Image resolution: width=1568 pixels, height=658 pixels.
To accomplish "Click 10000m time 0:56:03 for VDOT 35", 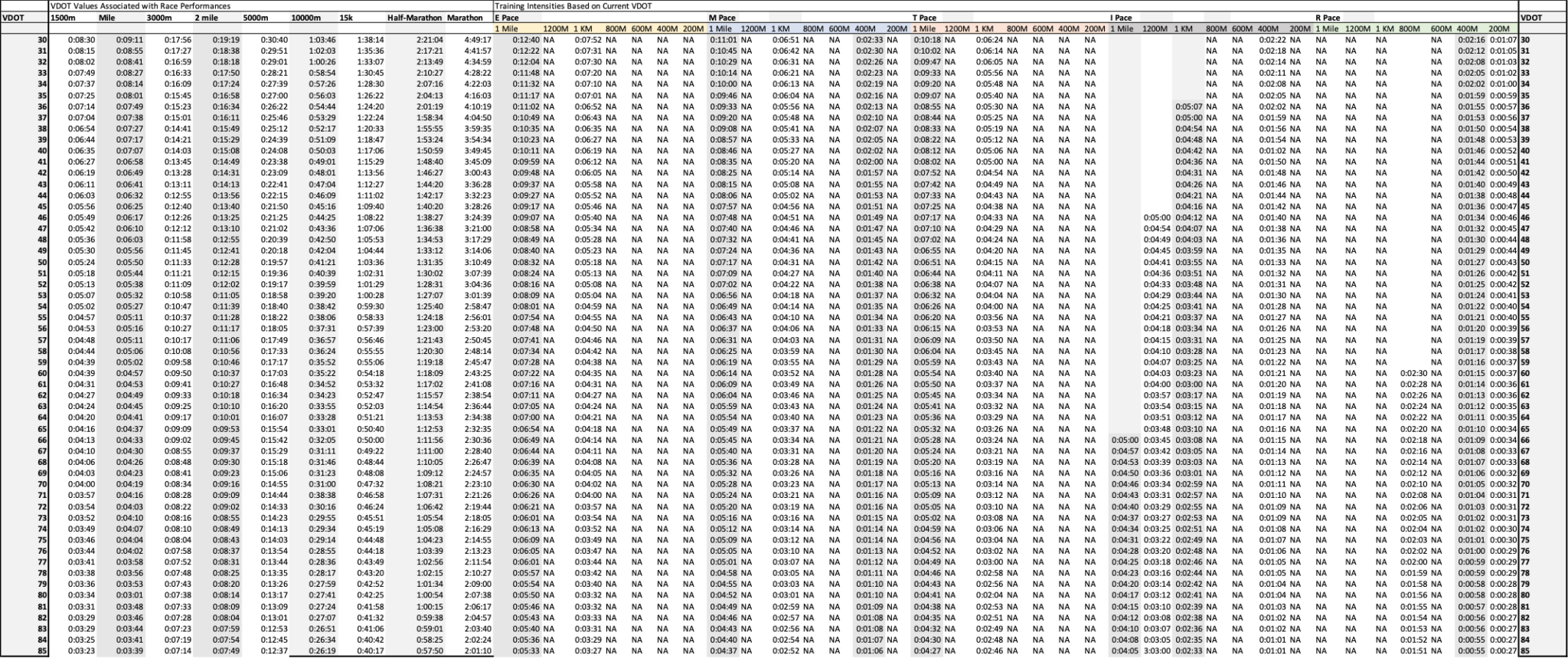I will [x=322, y=96].
